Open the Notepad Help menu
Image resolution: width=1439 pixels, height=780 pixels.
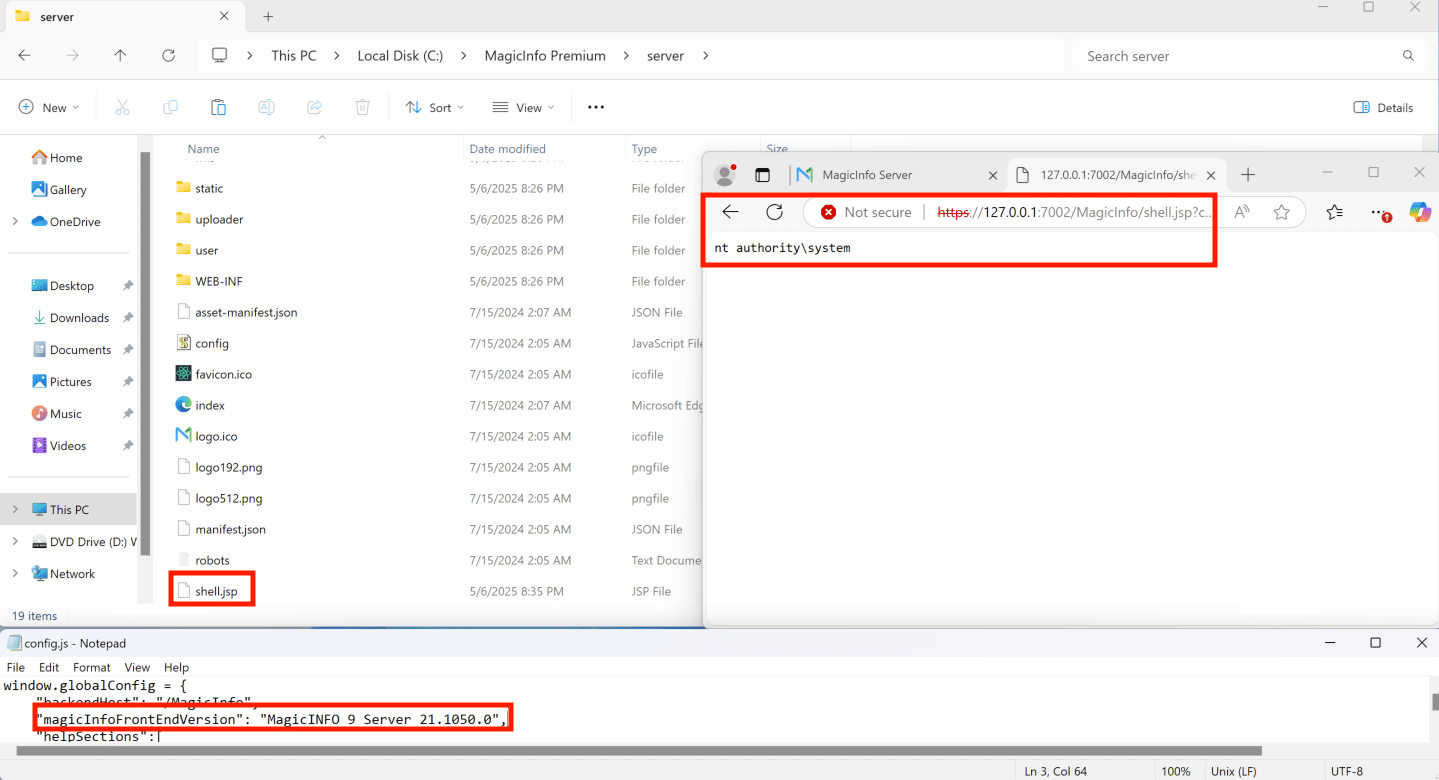[176, 667]
